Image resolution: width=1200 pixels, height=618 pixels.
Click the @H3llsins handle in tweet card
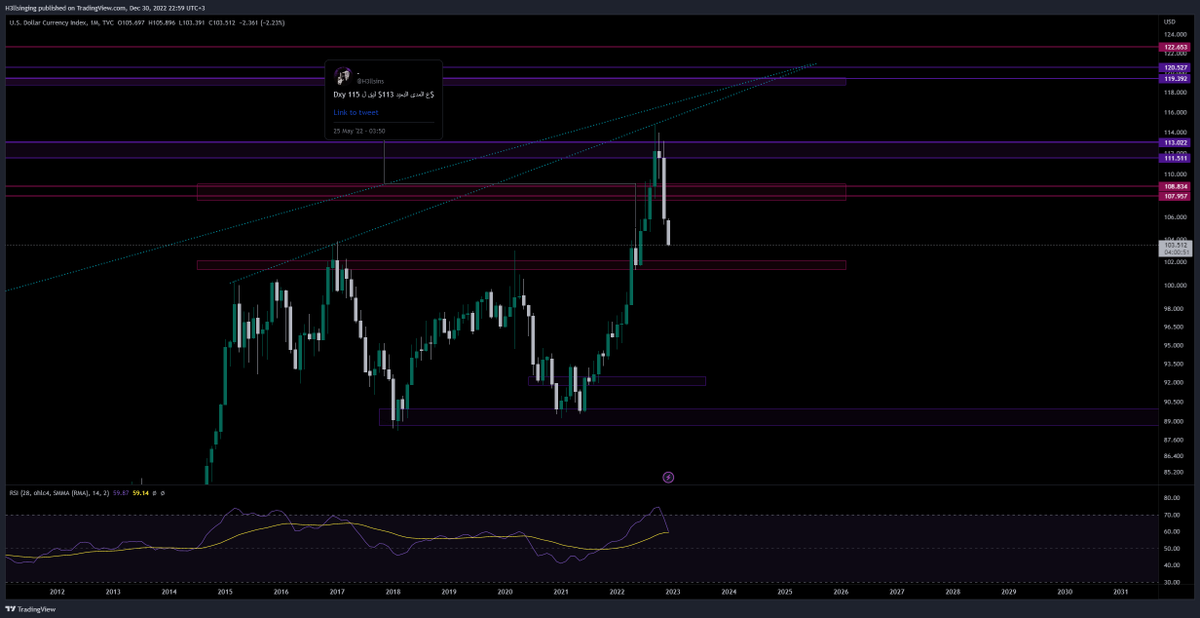[368, 81]
